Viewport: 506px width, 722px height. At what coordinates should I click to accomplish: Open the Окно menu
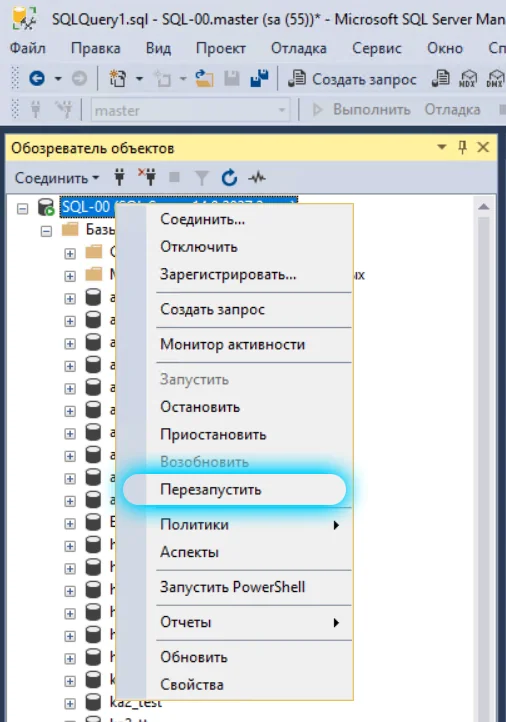point(445,48)
